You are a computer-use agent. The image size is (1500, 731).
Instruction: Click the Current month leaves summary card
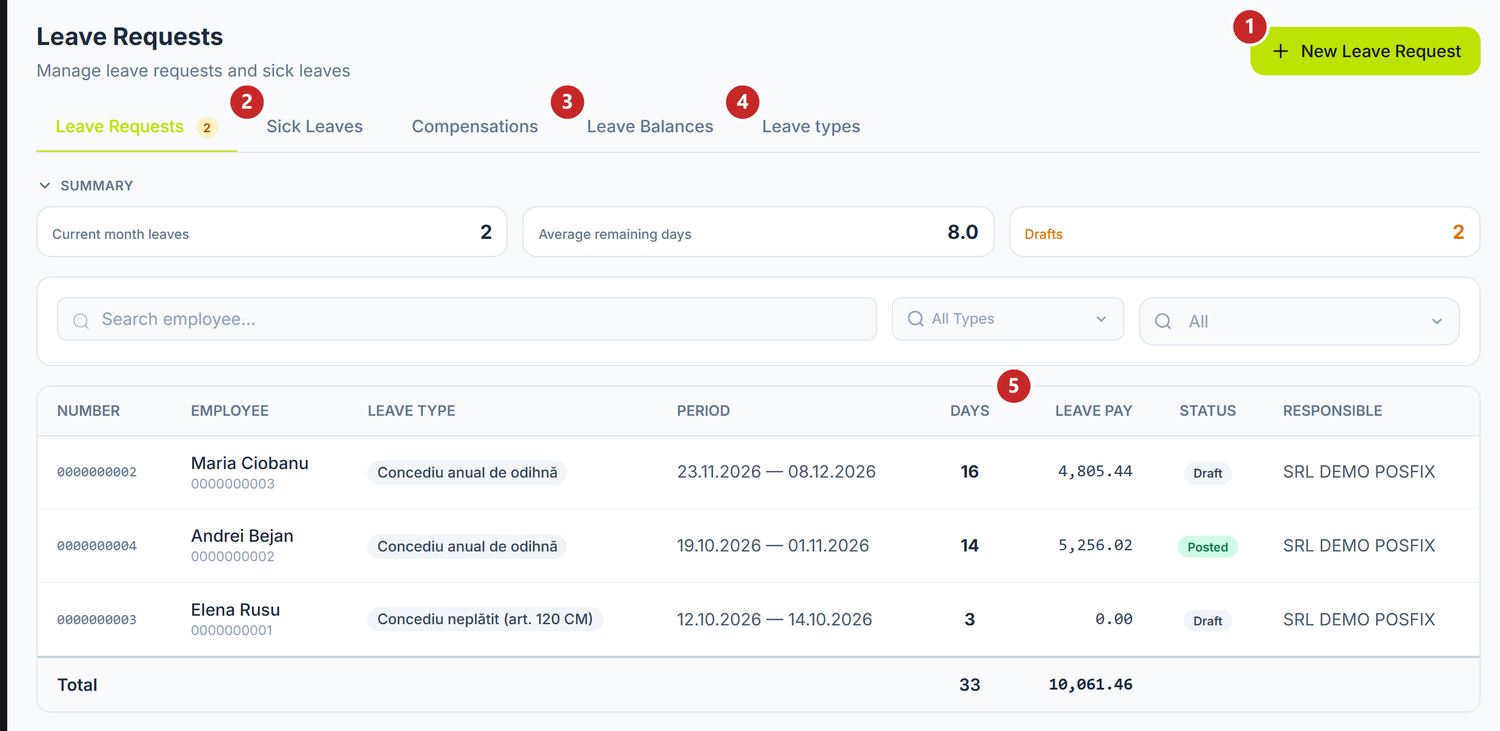point(272,233)
